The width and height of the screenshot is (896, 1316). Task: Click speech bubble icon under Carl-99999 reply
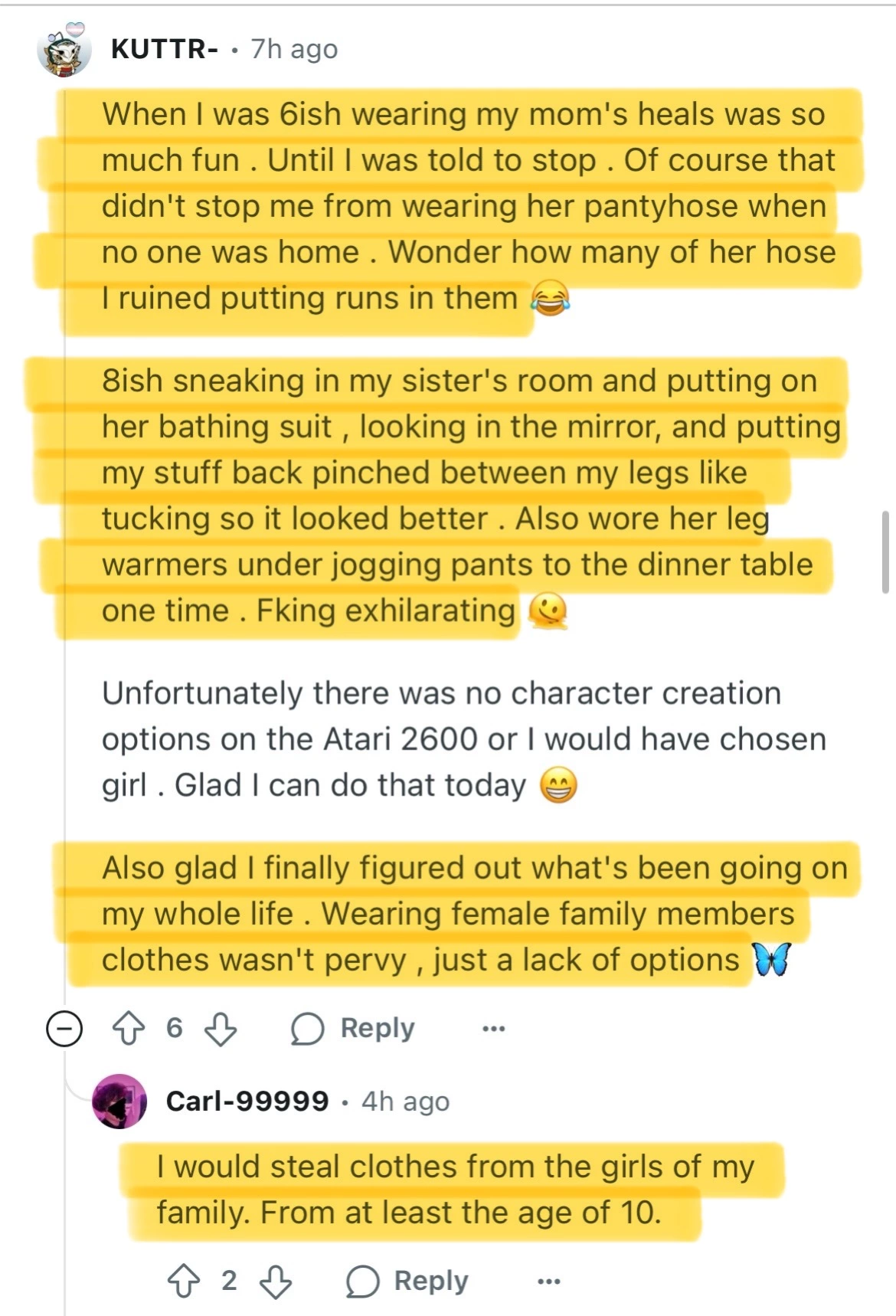click(x=362, y=1281)
